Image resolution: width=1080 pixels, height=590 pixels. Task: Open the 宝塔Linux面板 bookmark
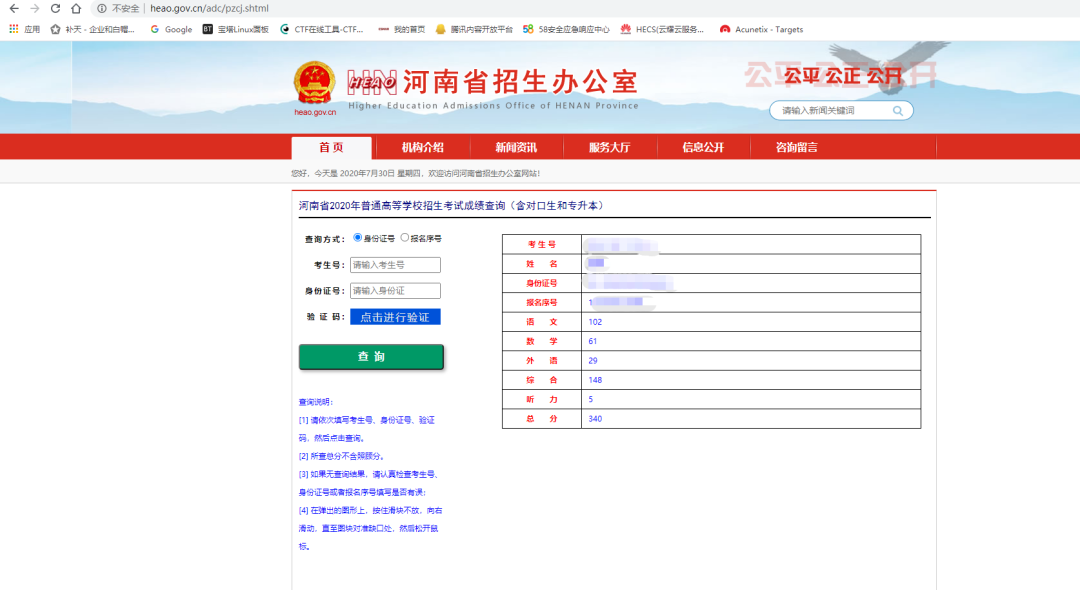click(236, 29)
